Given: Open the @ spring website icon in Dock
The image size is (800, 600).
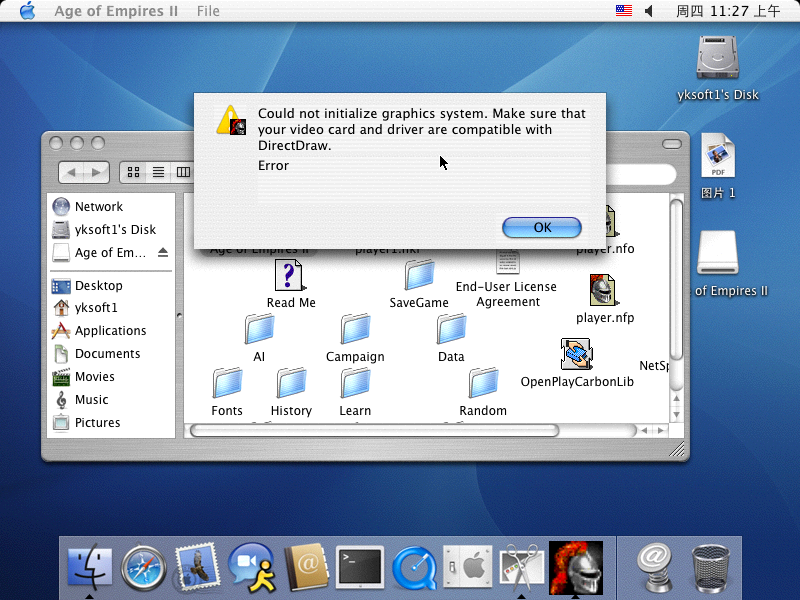Looking at the screenshot, I should click(655, 567).
